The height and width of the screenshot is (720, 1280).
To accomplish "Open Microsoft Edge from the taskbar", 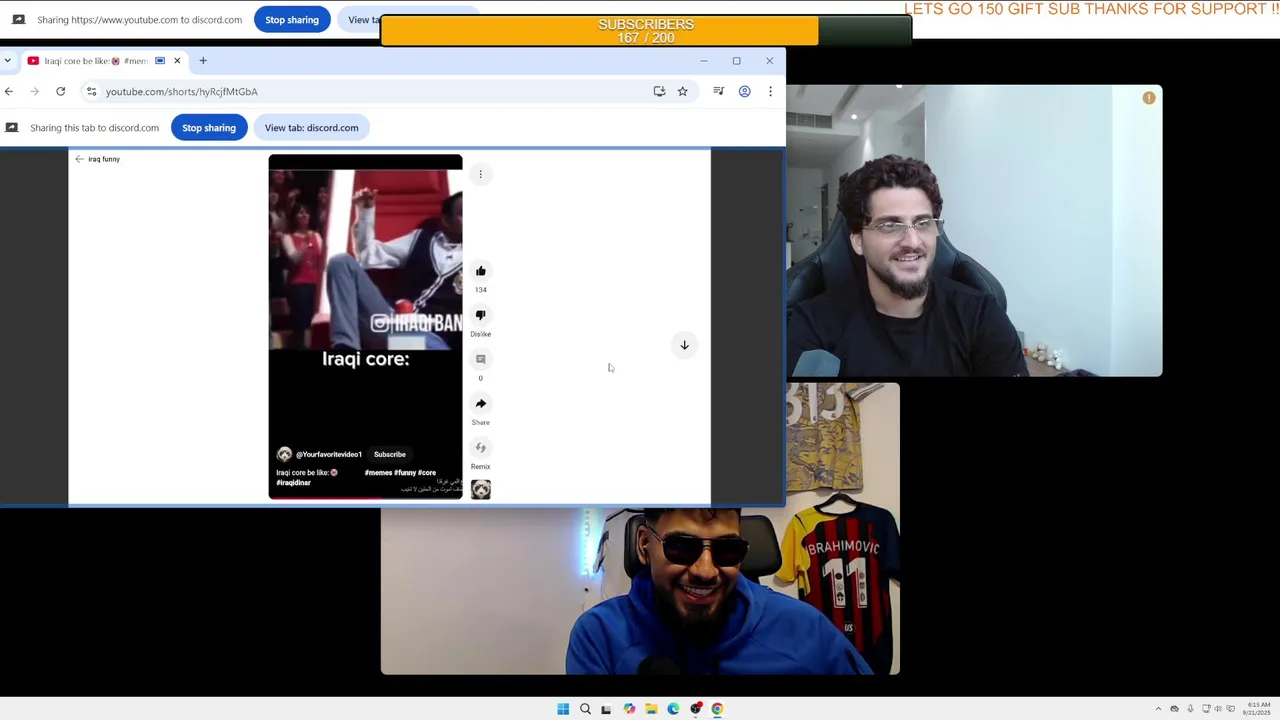I will 673,709.
